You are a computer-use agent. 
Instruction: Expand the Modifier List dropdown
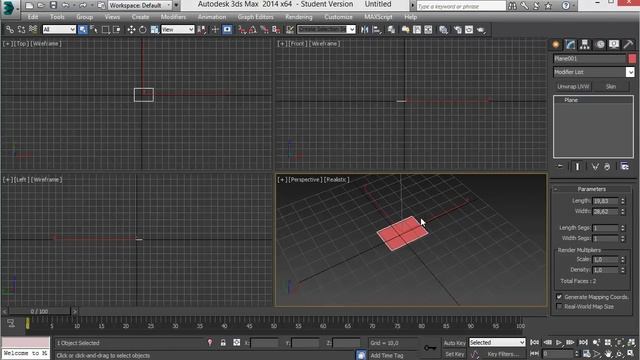pyautogui.click(x=630, y=72)
